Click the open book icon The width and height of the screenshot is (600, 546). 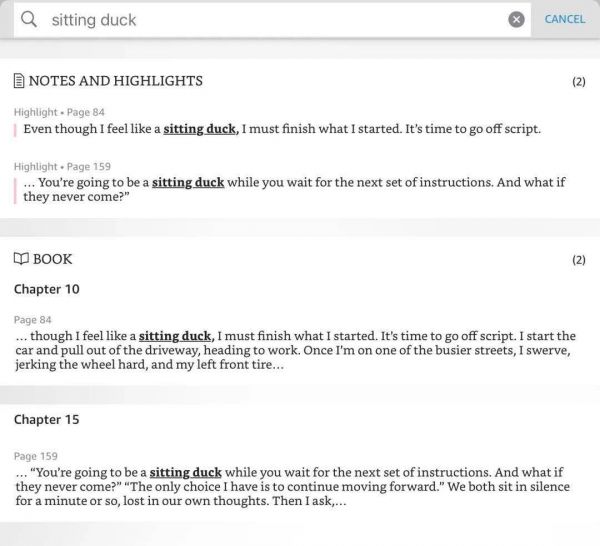[x=21, y=259]
